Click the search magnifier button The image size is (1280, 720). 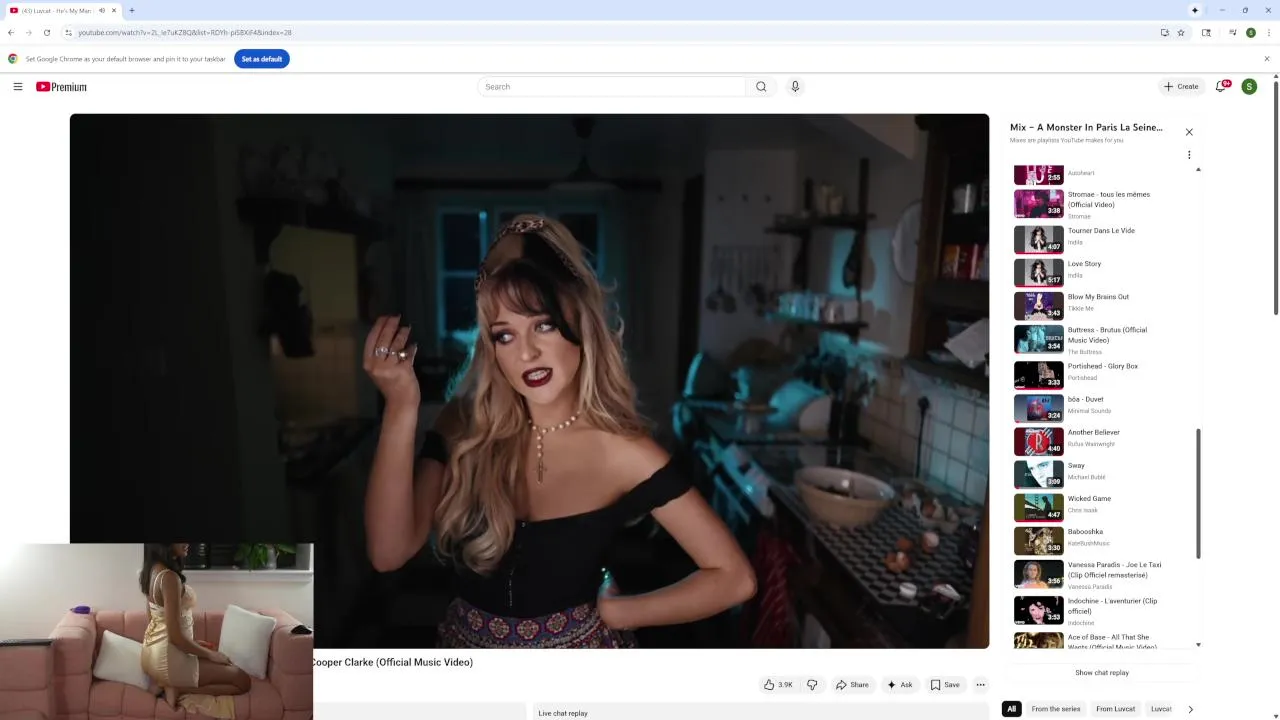(x=761, y=87)
